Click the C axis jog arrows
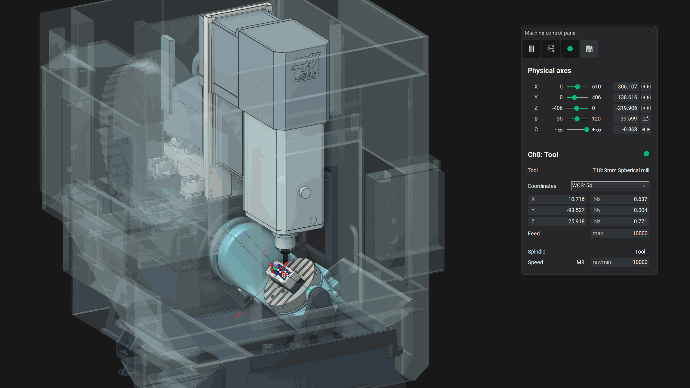The height and width of the screenshot is (388, 690). (x=646, y=129)
